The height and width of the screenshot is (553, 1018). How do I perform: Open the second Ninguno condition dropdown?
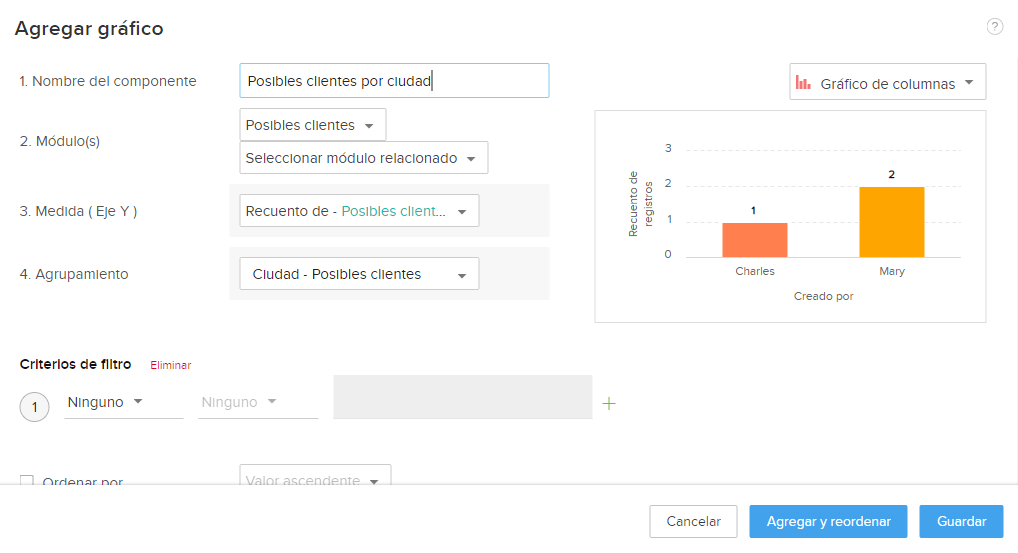tap(257, 402)
